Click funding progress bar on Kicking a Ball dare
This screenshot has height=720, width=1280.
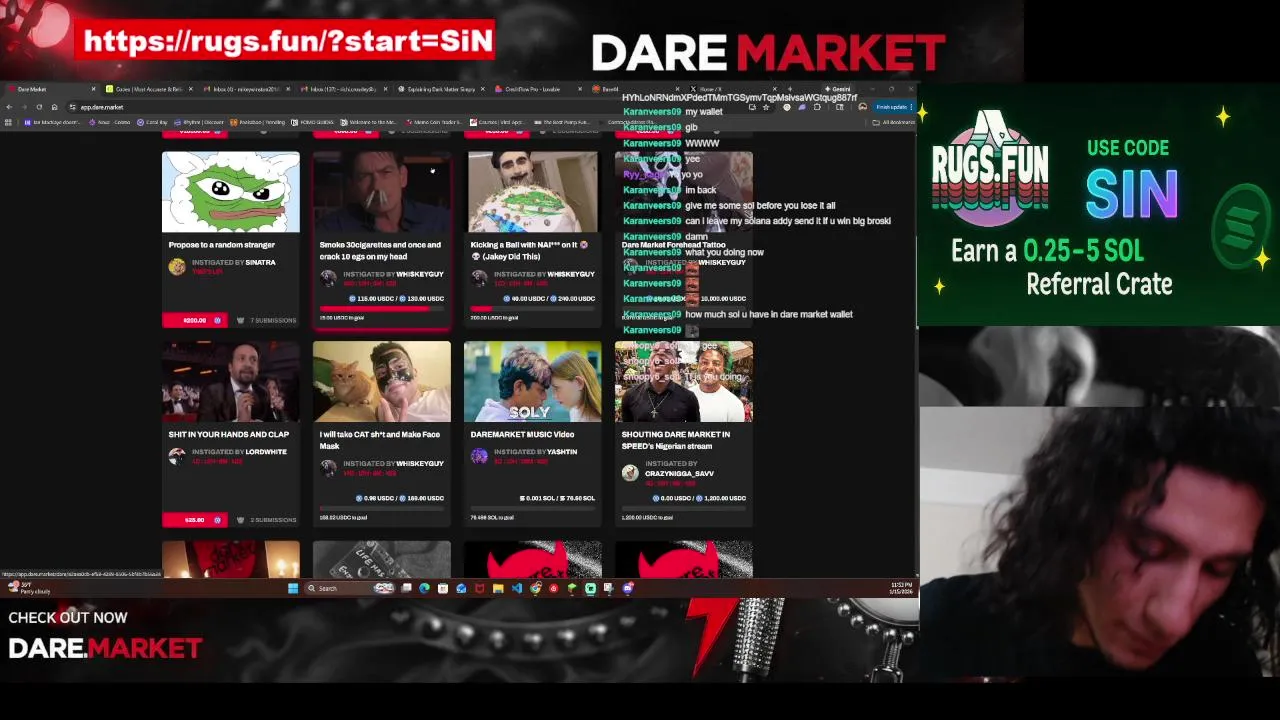pyautogui.click(x=532, y=309)
